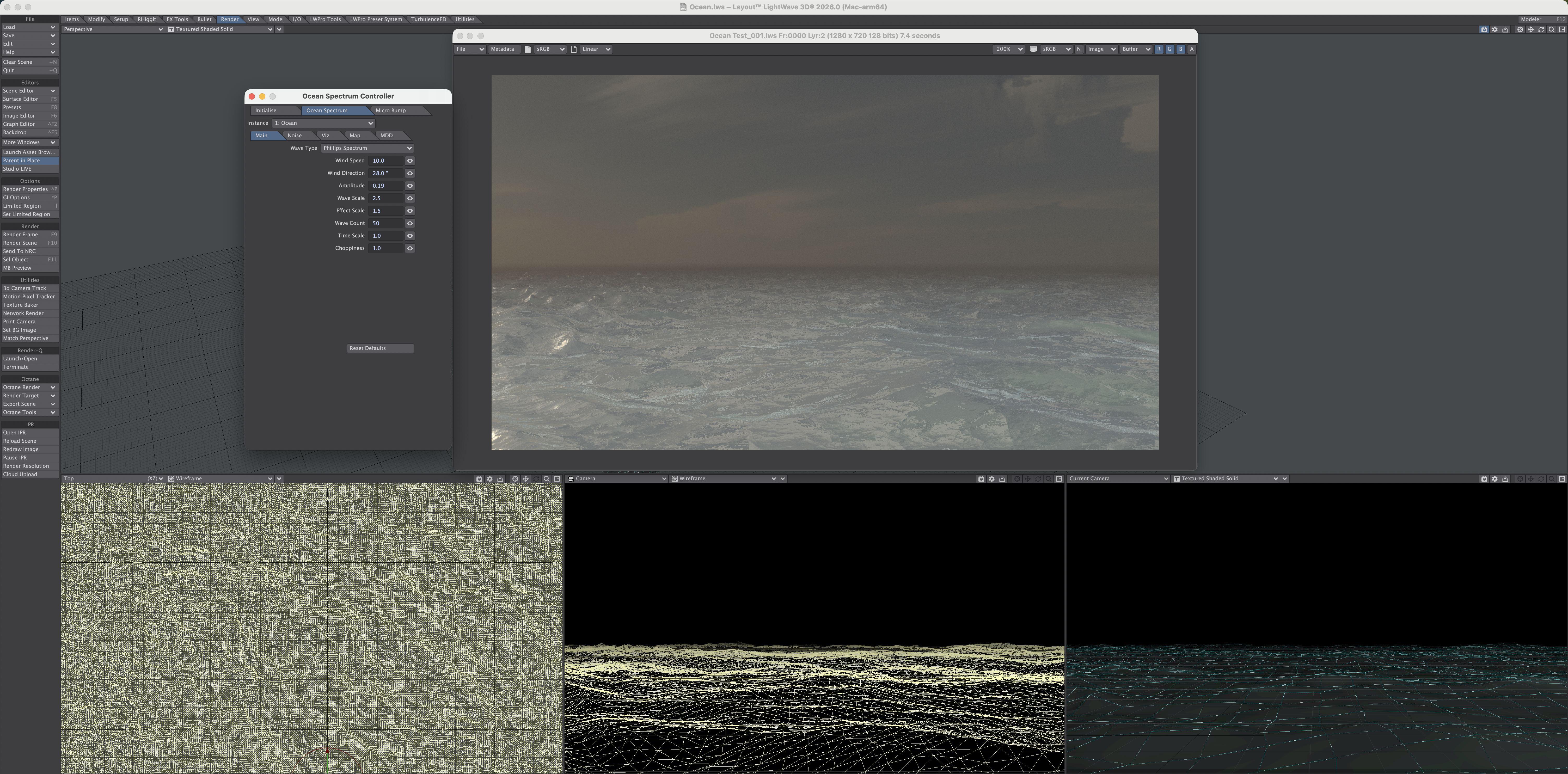Viewport: 1568px width, 774px height.
Task: Open Instance 1: Ocean dropdown
Action: tap(323, 123)
